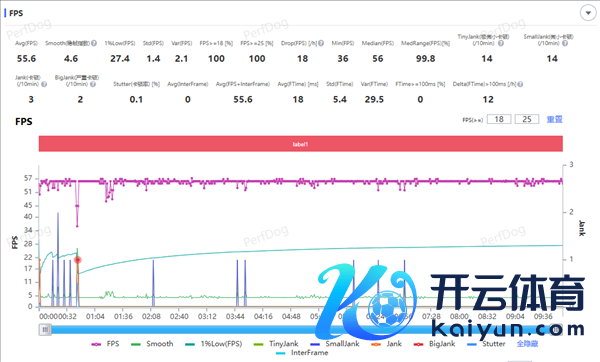This screenshot has height=362, width=600.
Task: Click the Var(FTime) value 29.5
Action: 374,100
